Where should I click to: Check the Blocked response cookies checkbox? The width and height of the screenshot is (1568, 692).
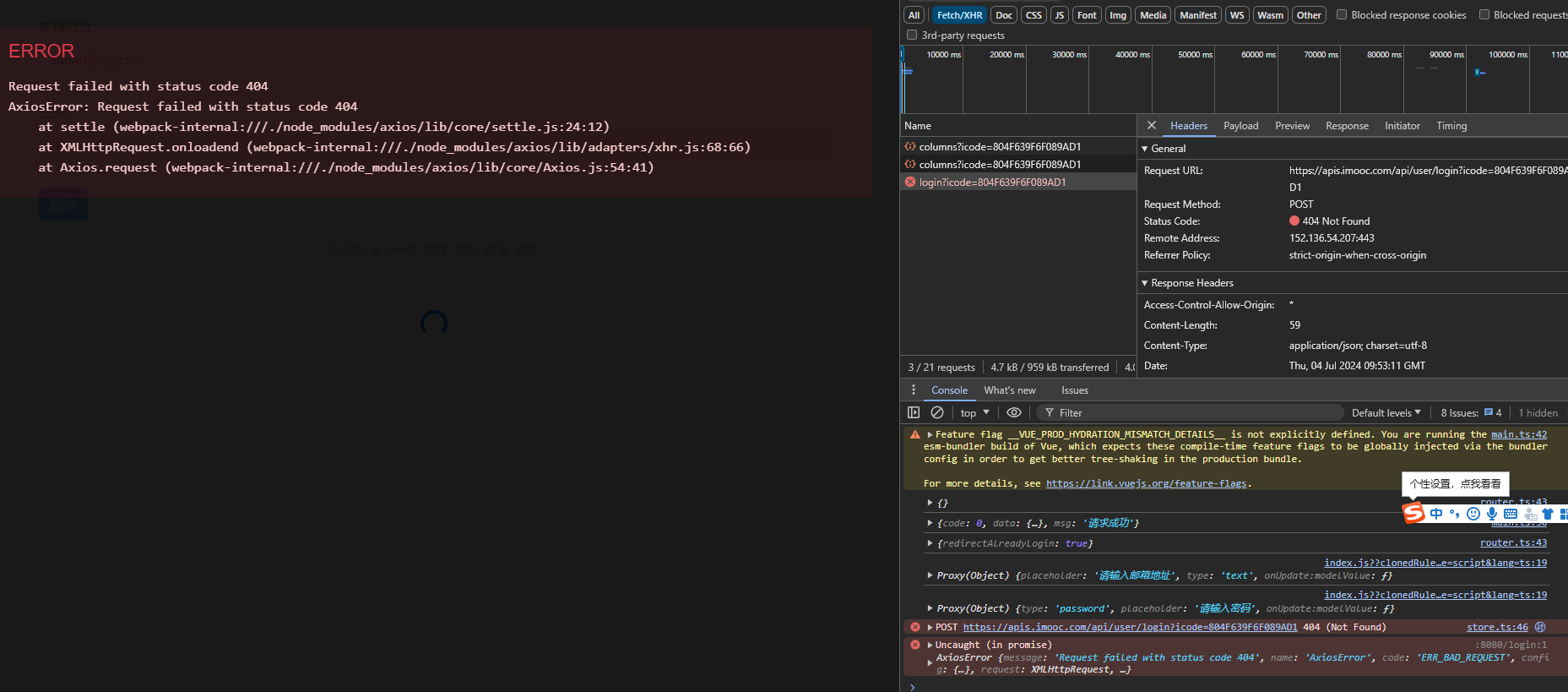[x=1342, y=14]
